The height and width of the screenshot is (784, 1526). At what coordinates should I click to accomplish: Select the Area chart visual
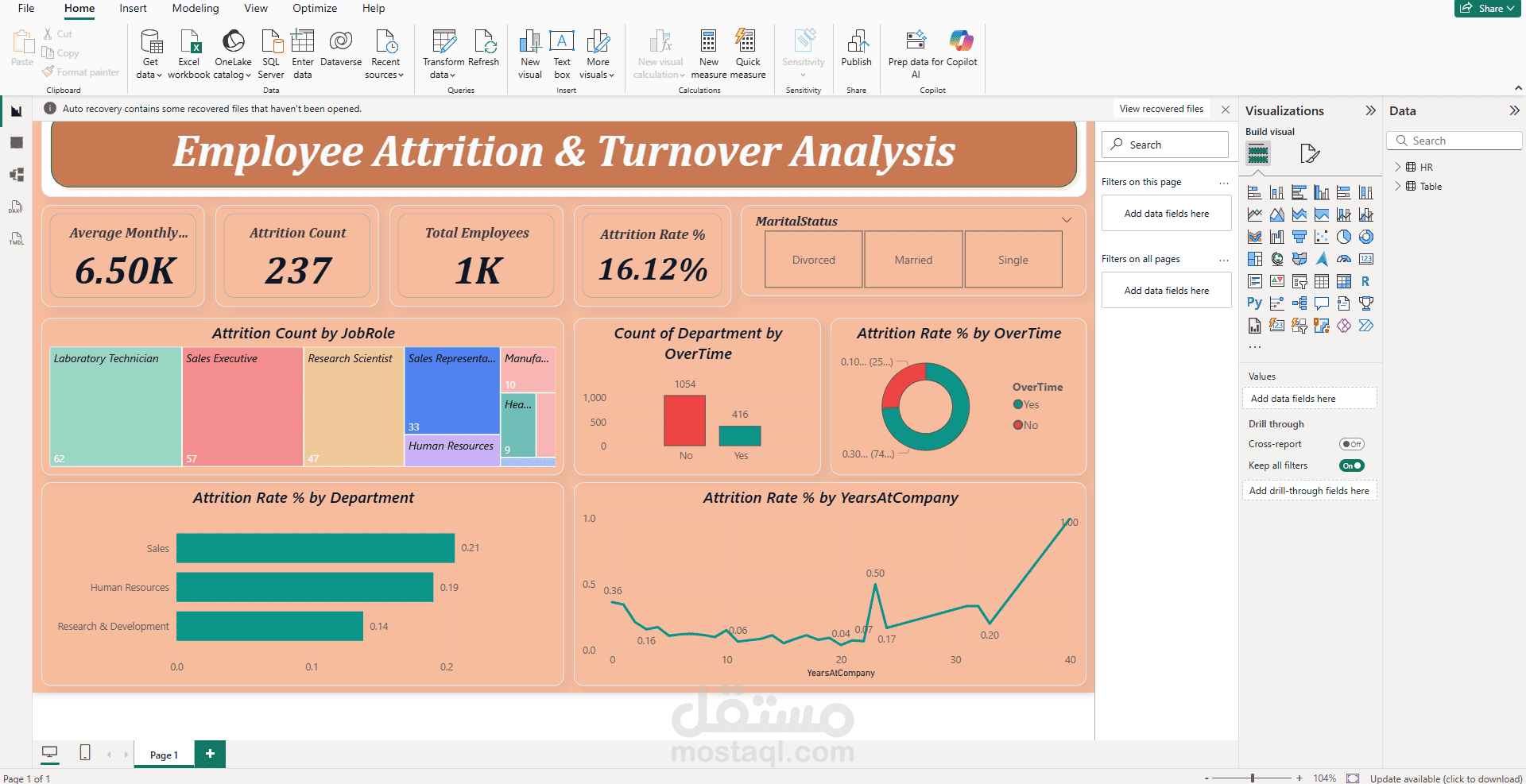[1277, 214]
